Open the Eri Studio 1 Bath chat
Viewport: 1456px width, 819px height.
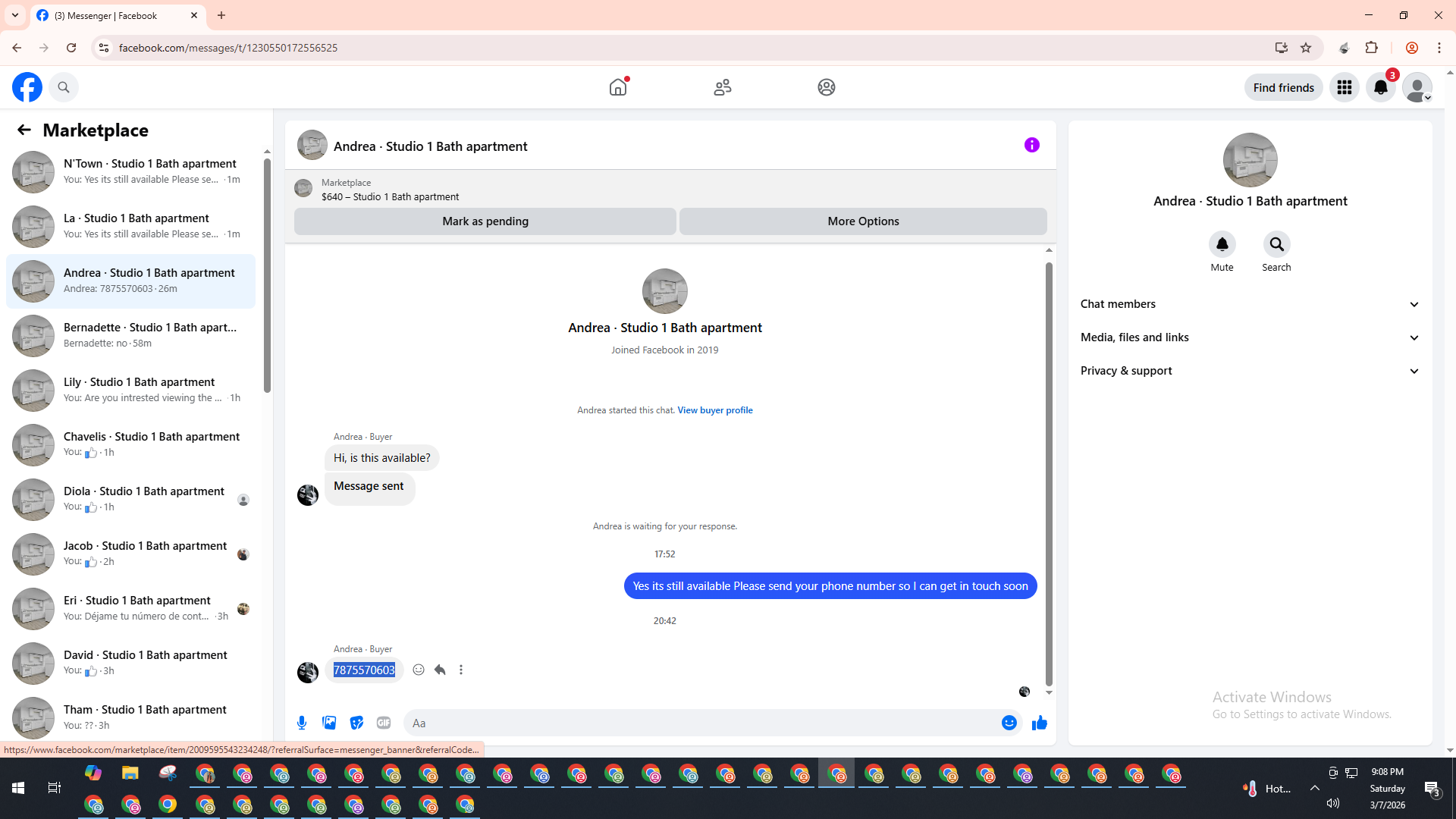pyautogui.click(x=130, y=608)
